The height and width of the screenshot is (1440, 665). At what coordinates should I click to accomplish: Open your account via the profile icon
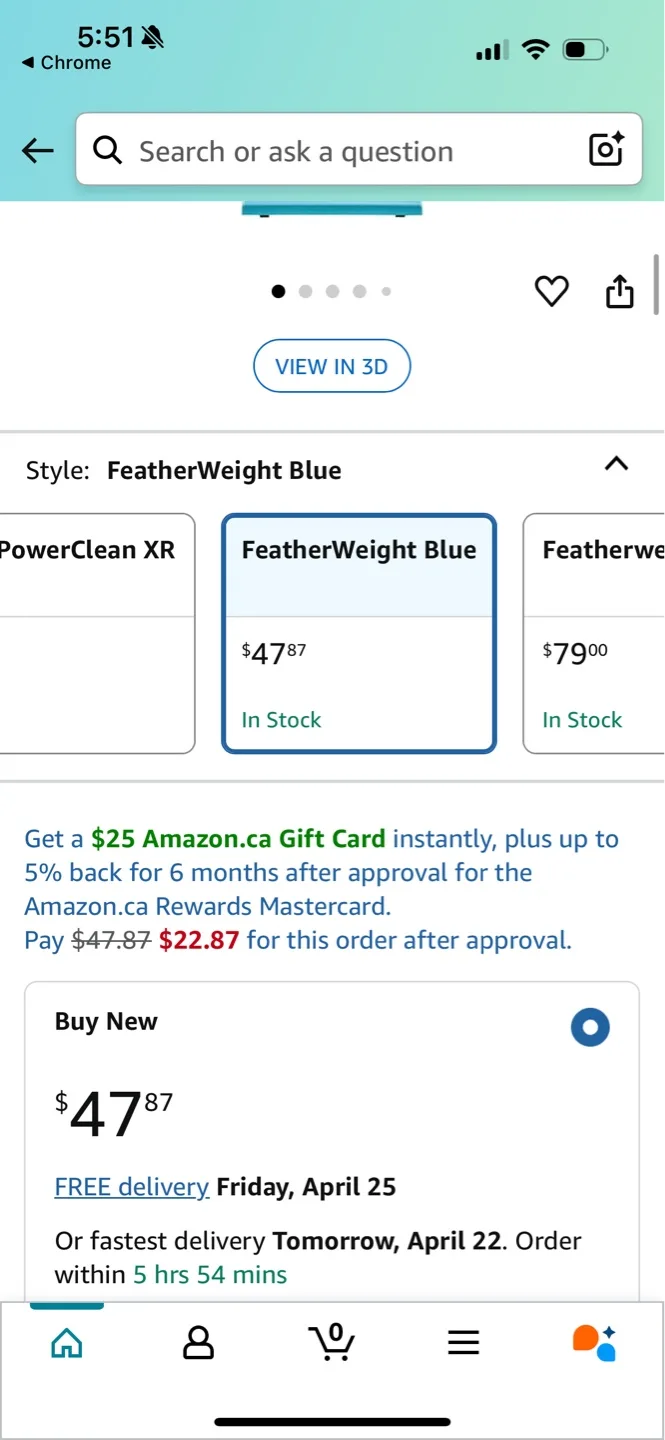198,1344
